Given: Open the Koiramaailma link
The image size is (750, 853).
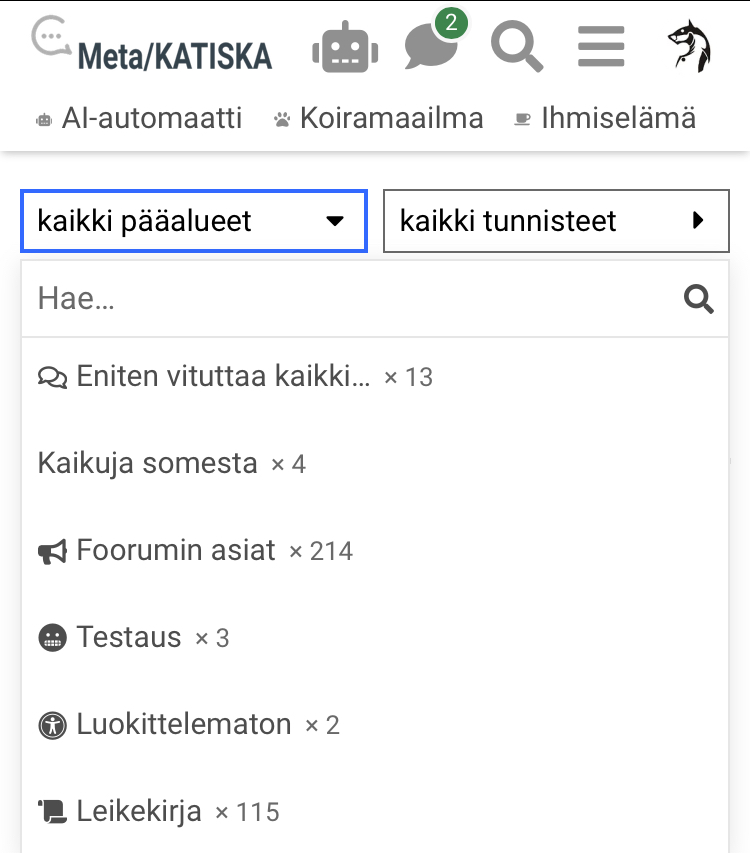Looking at the screenshot, I should 378,118.
